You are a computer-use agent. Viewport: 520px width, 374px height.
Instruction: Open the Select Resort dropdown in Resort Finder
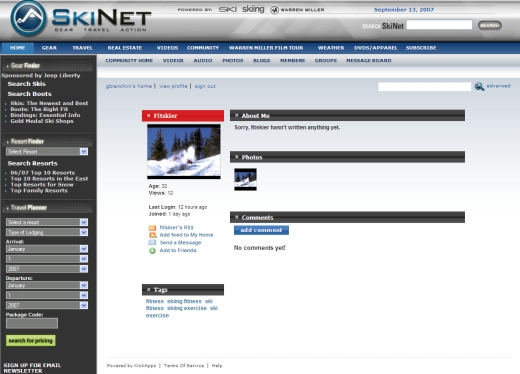(x=47, y=152)
